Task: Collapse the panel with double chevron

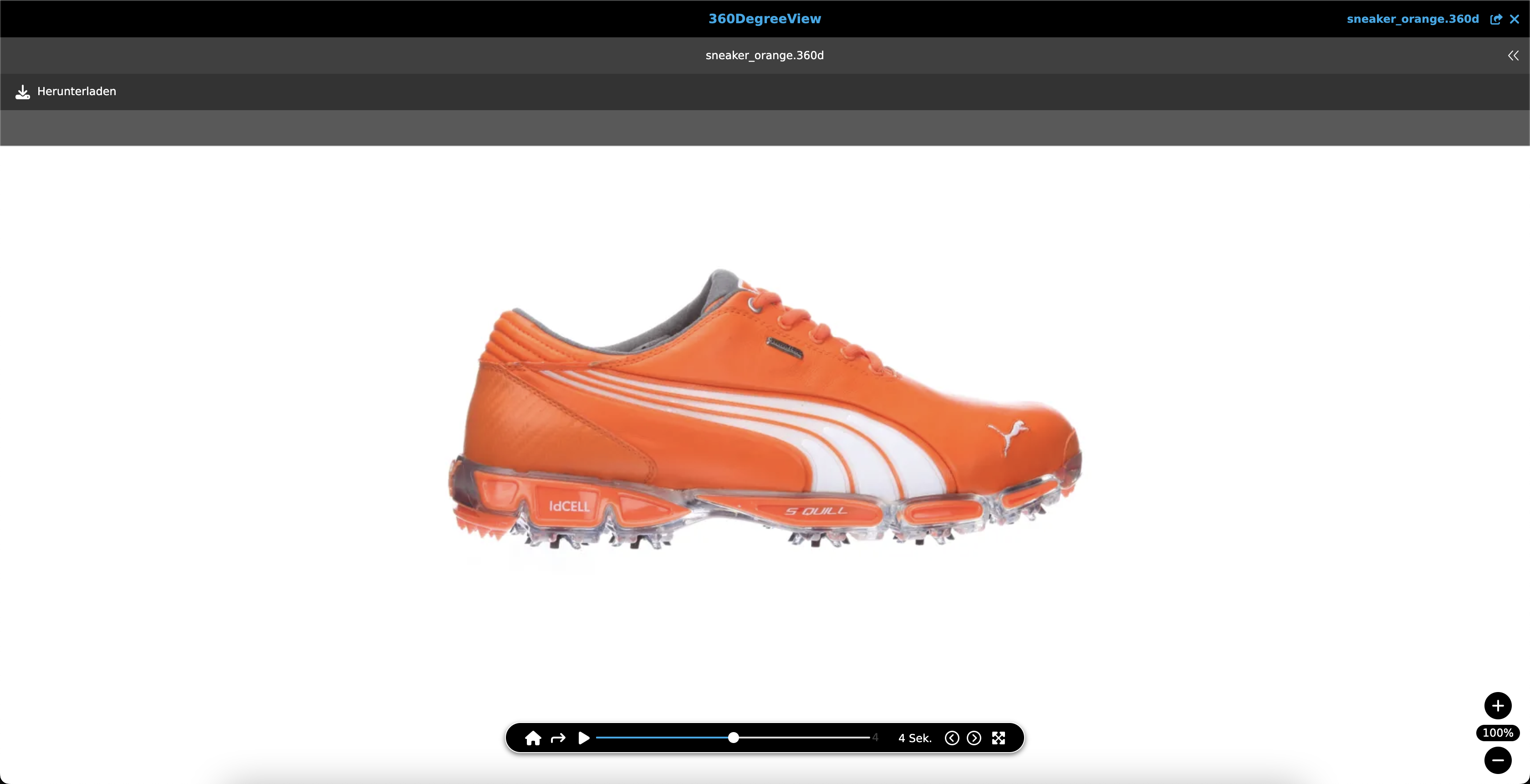Action: [1513, 55]
